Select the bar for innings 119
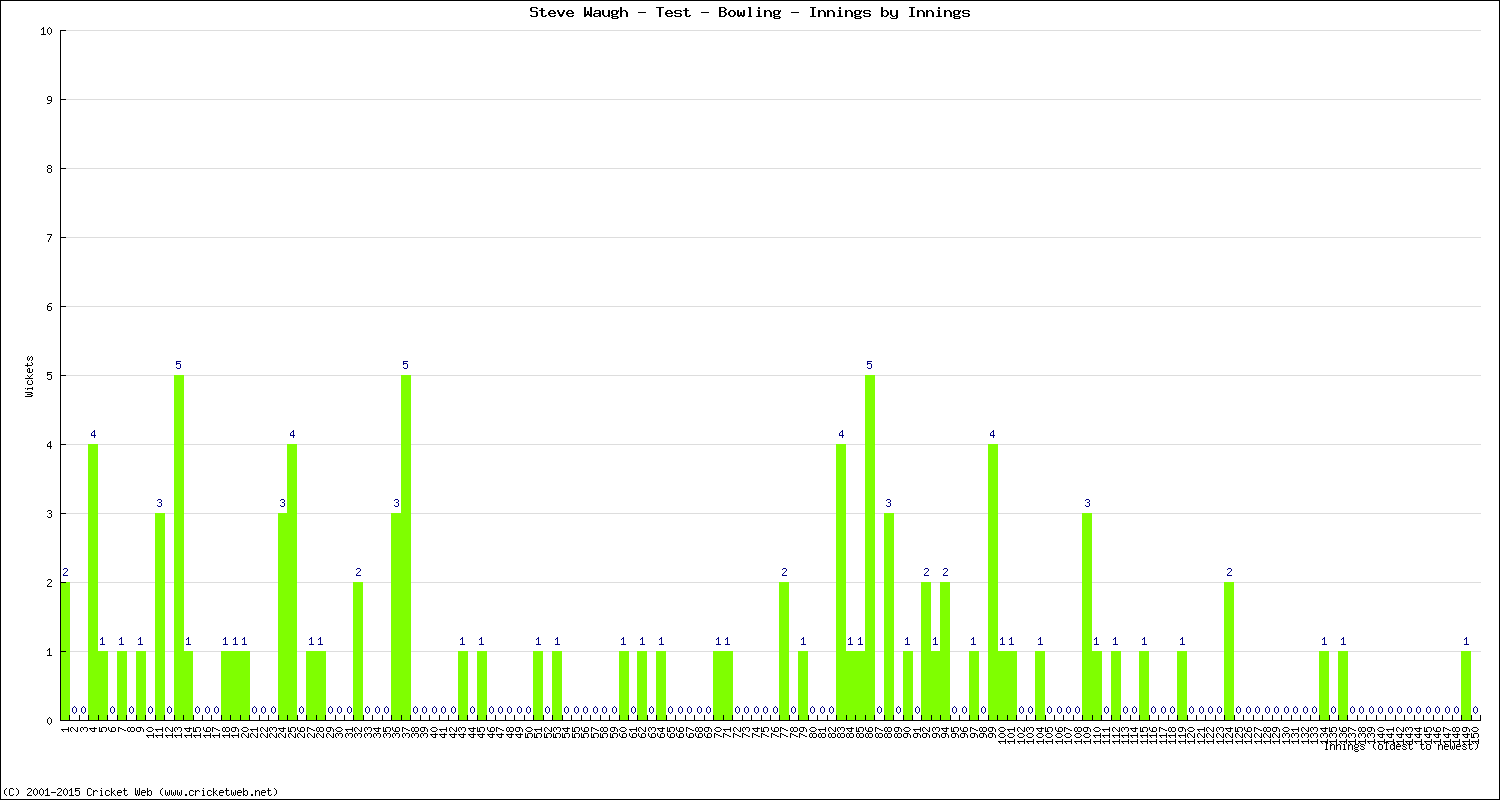The image size is (1500, 800). click(1182, 685)
